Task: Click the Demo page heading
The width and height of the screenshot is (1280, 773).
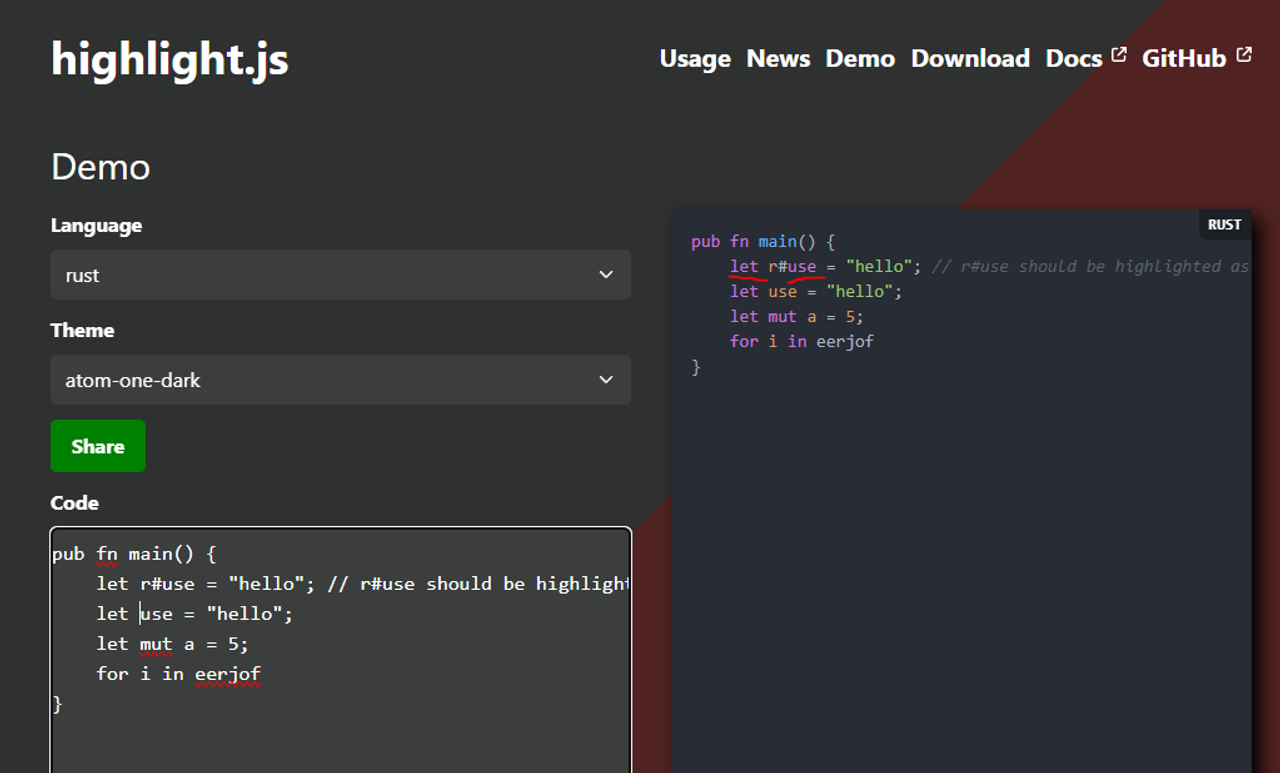Action: (x=101, y=167)
